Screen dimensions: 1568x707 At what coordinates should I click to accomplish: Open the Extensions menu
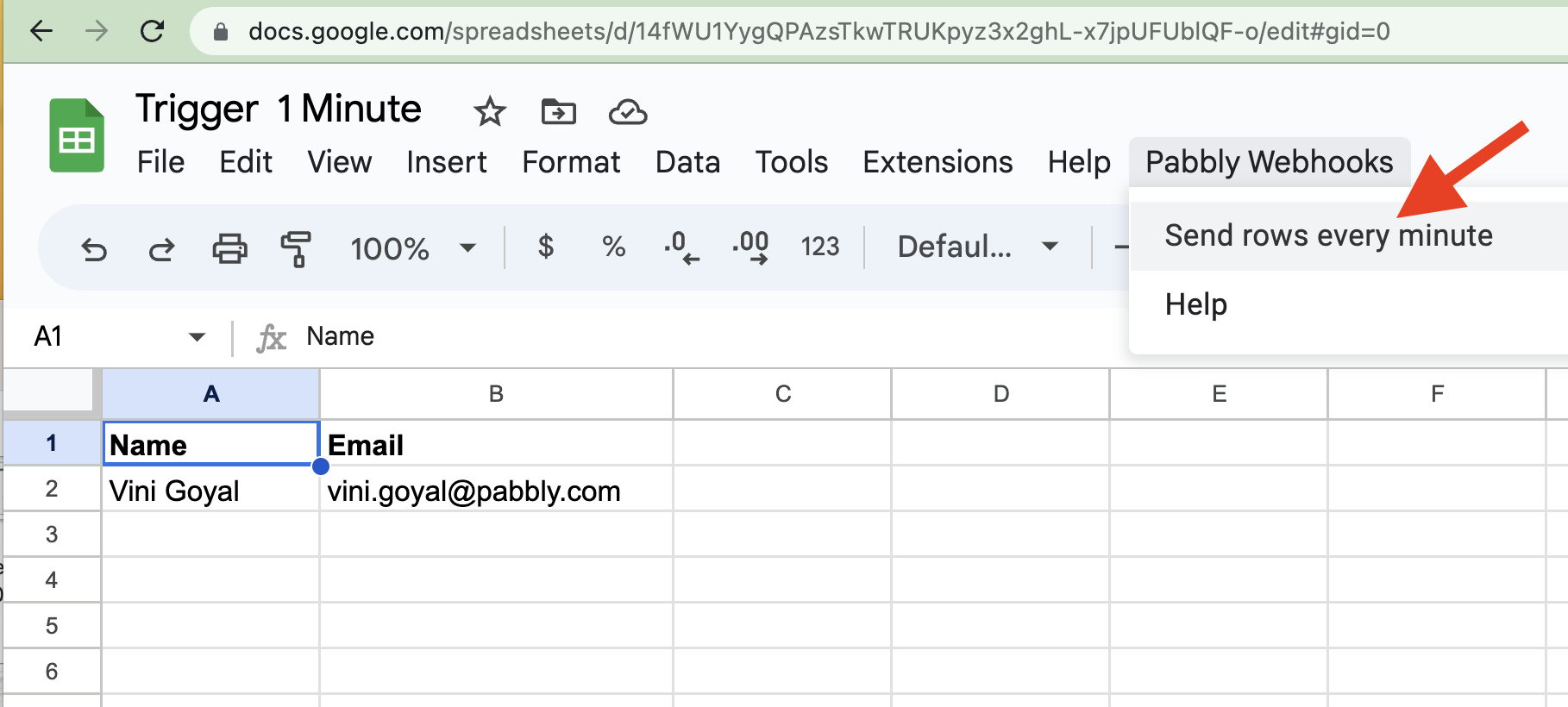(938, 162)
